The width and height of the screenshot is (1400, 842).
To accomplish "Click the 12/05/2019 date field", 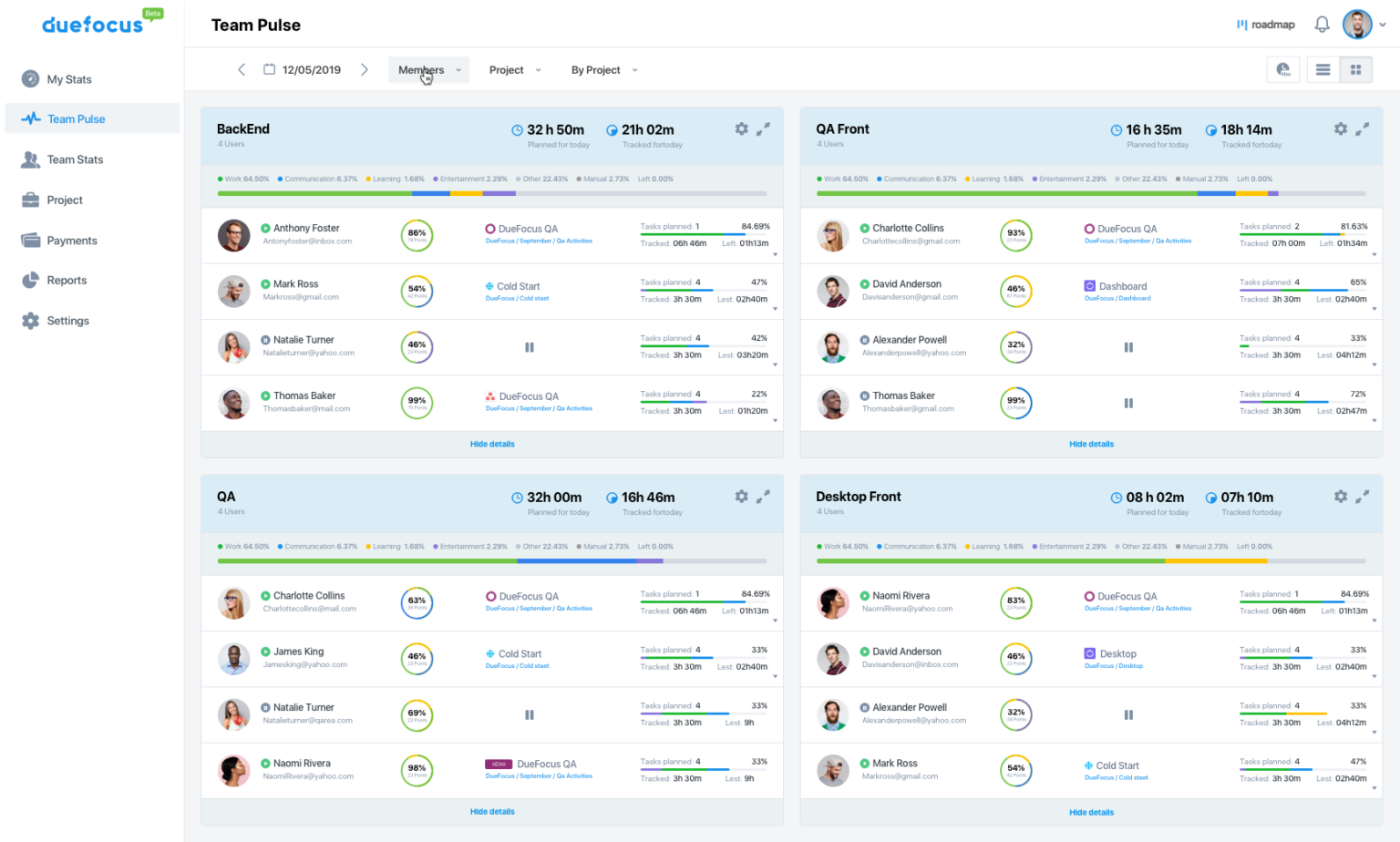I will 311,68.
